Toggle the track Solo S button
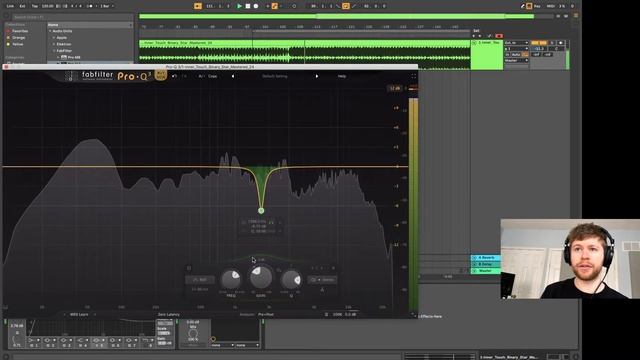 point(552,43)
